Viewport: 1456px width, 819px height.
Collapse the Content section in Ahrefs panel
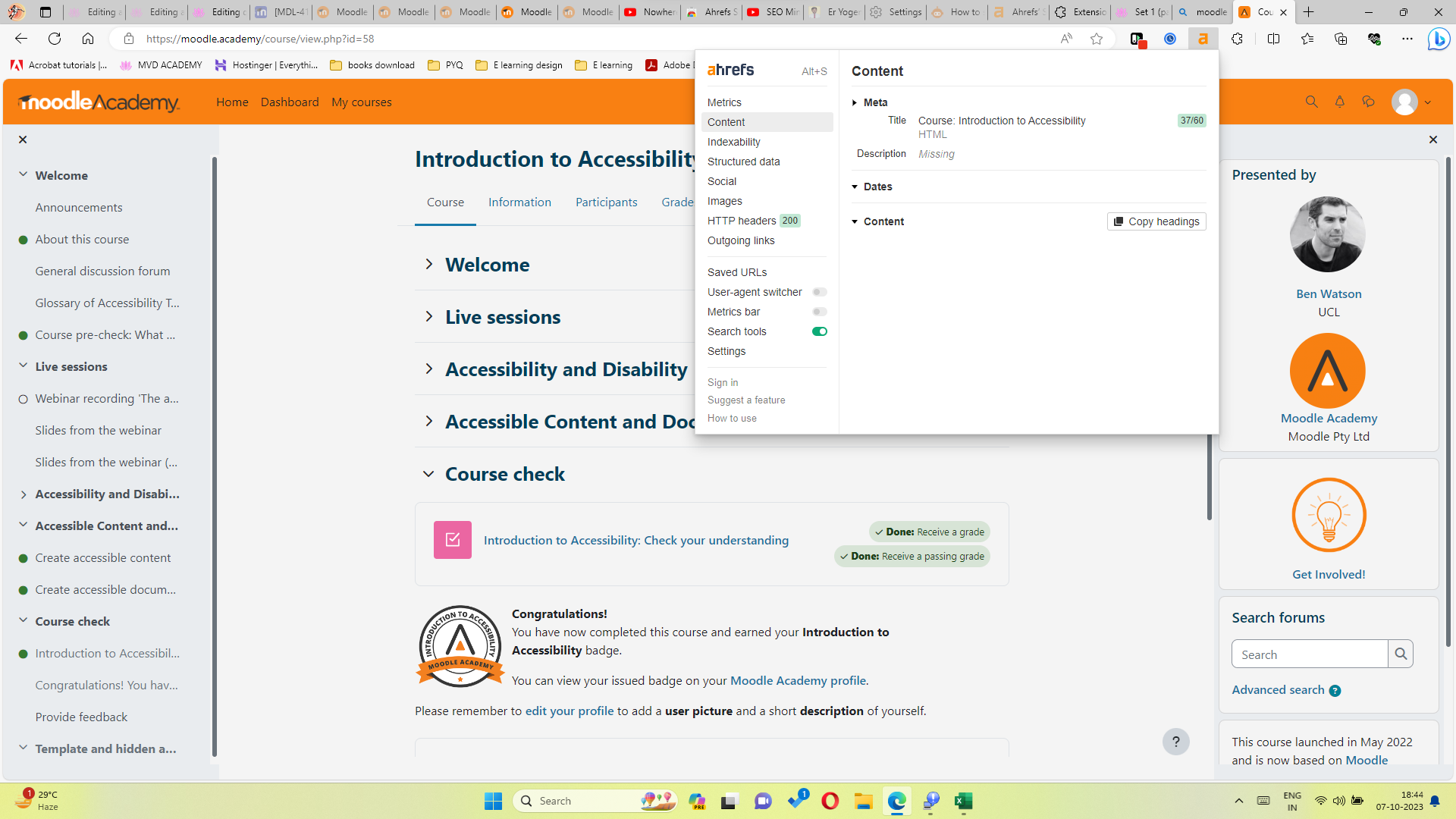click(x=855, y=221)
